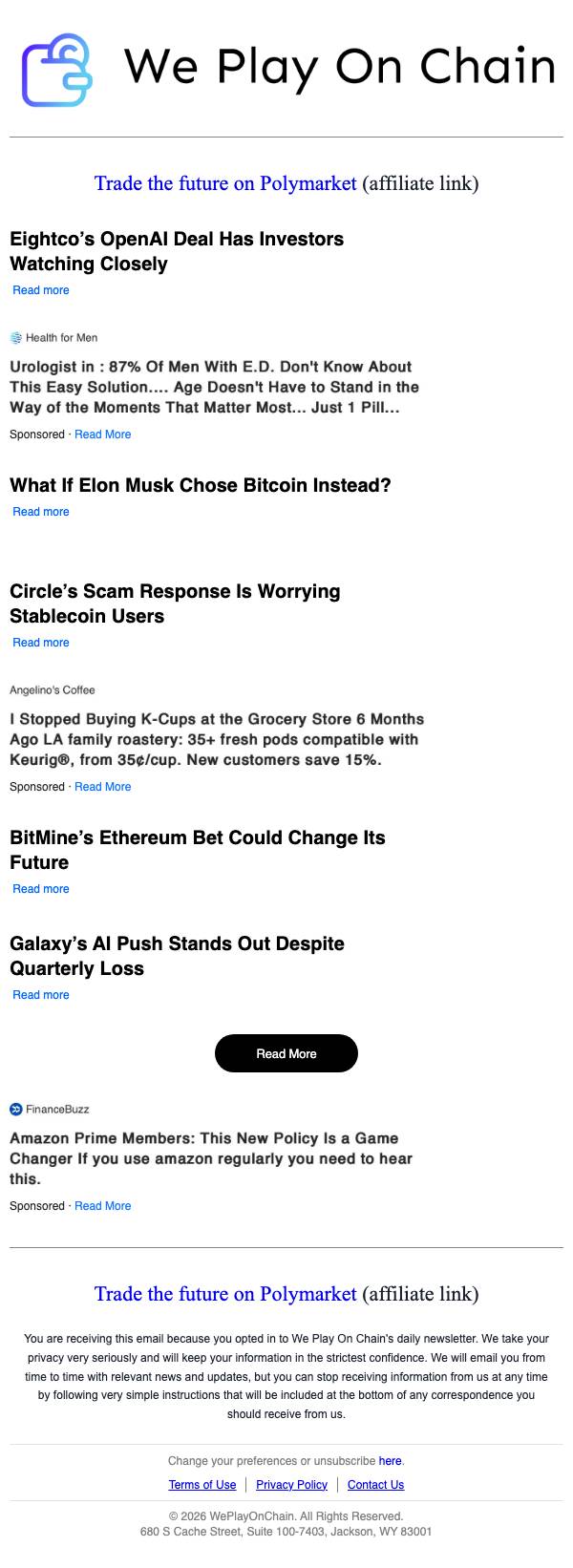Read more under BitMine's Ethereum Bet article
This screenshot has height=1568, width=573.
pyautogui.click(x=41, y=889)
